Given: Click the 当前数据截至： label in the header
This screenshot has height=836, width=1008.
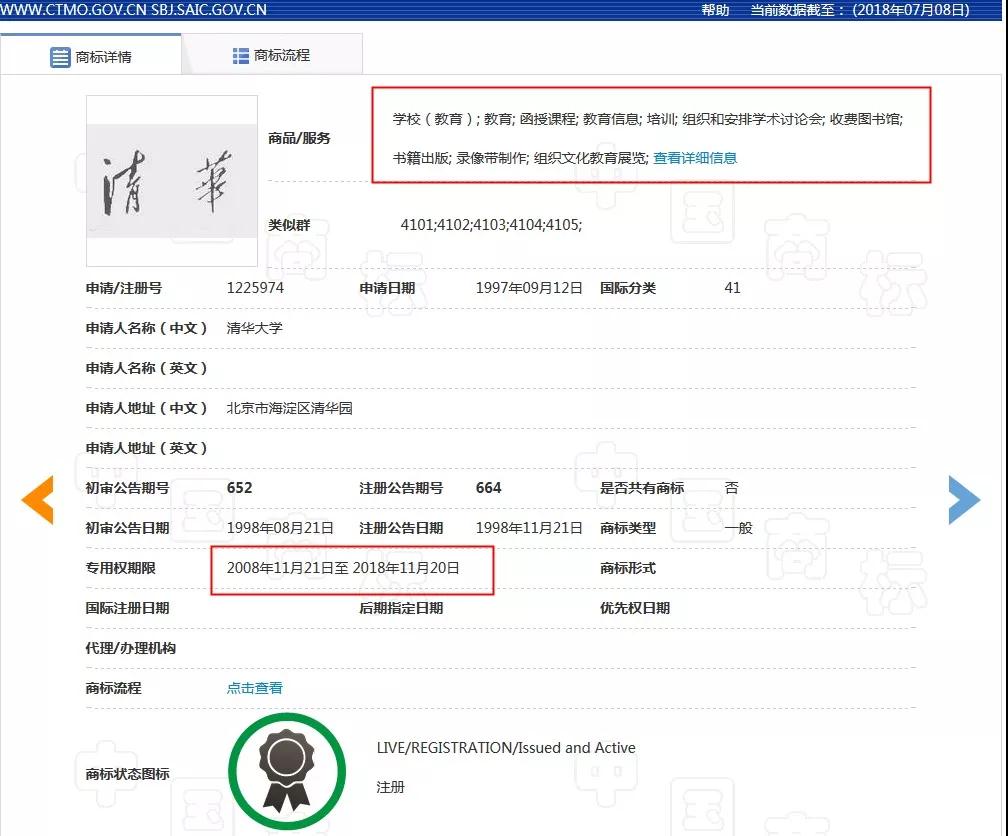Looking at the screenshot, I should pos(798,10).
